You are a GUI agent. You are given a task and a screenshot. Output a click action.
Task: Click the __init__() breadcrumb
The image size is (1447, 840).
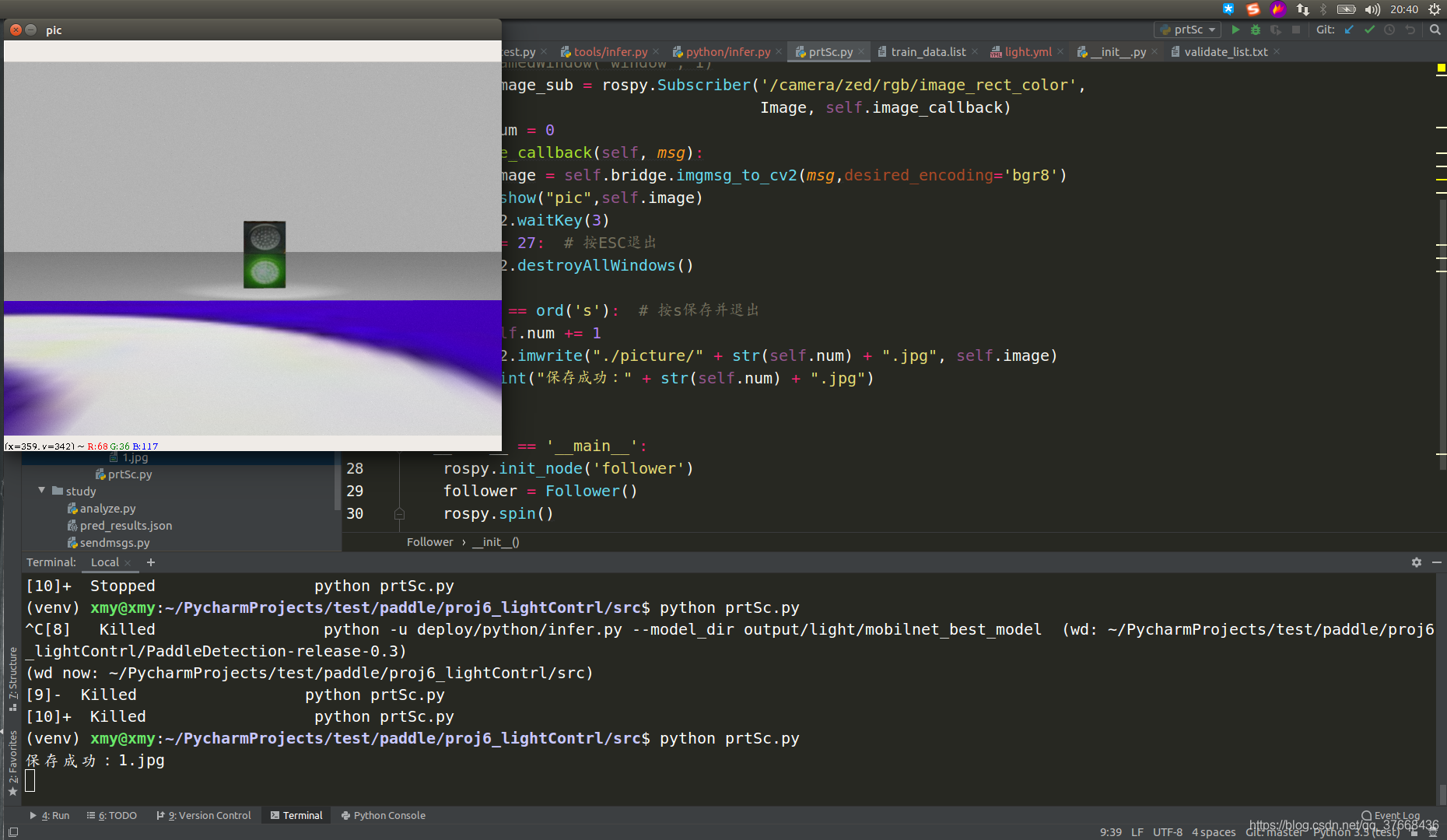(496, 542)
